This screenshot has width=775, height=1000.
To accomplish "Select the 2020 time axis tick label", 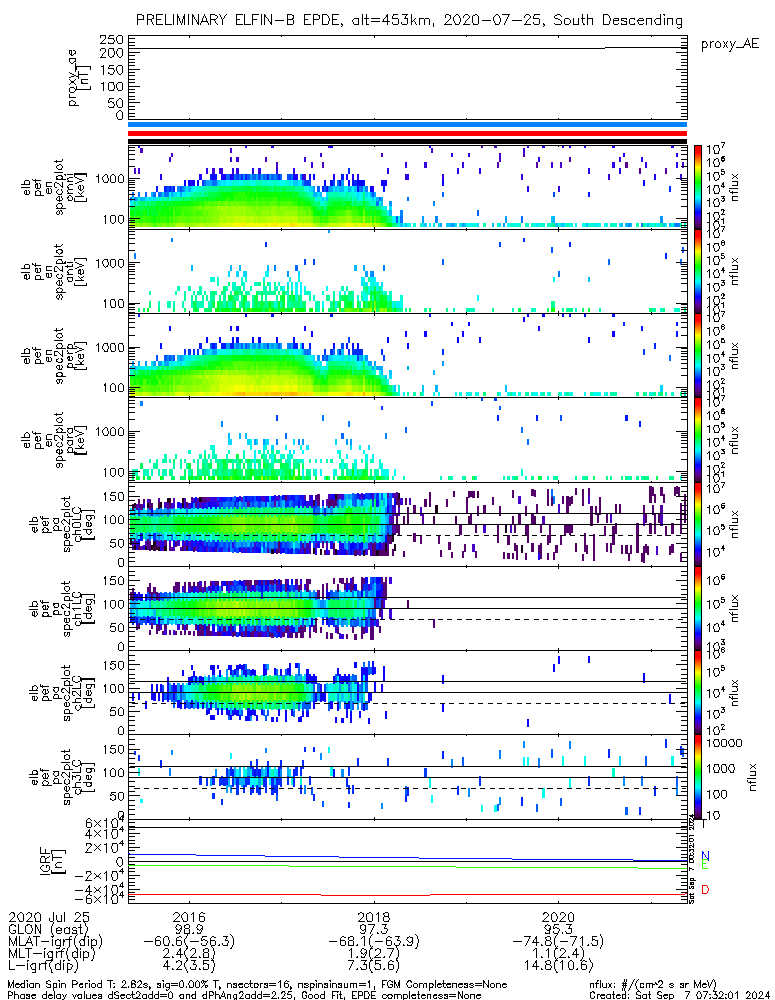I will 558,916.
